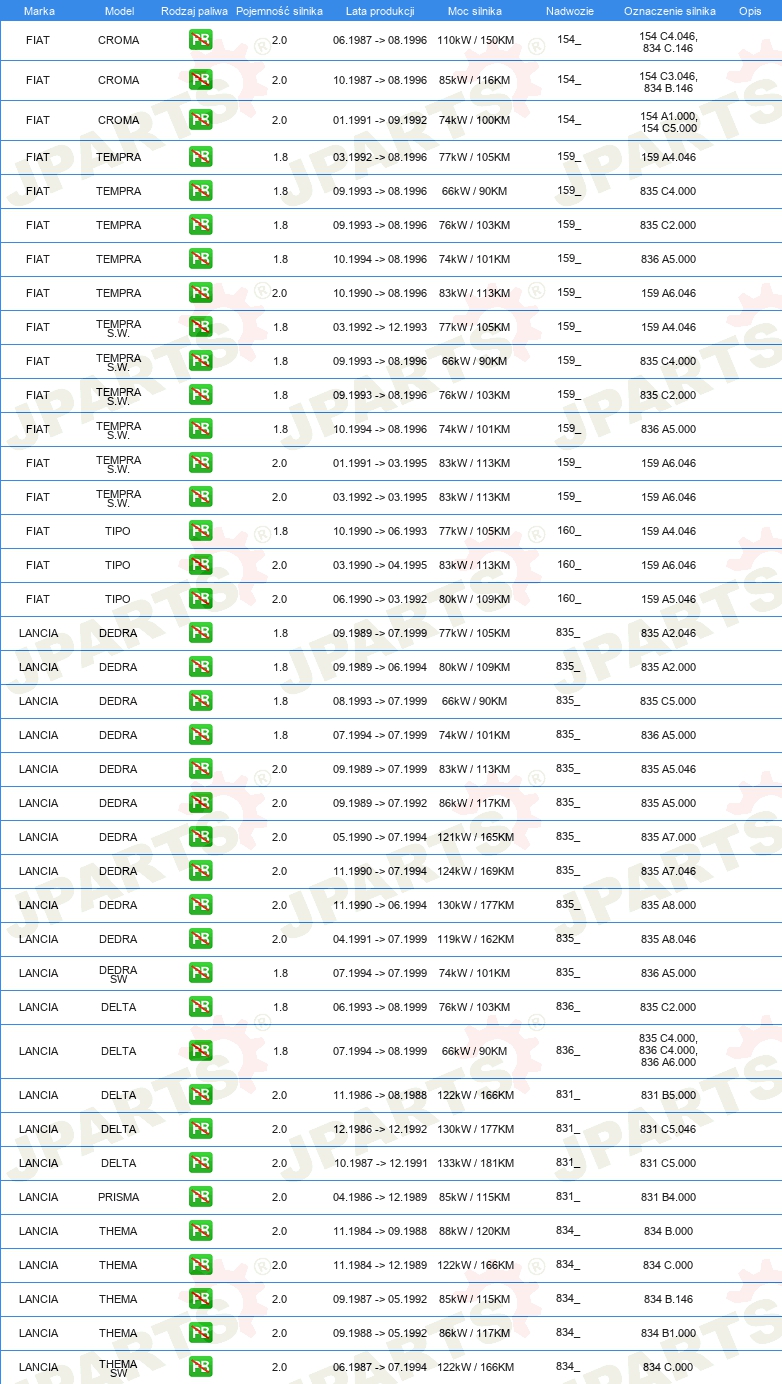782x1384 pixels.
Task: Click the Oznaczenie silnika column header
Action: tap(670, 10)
